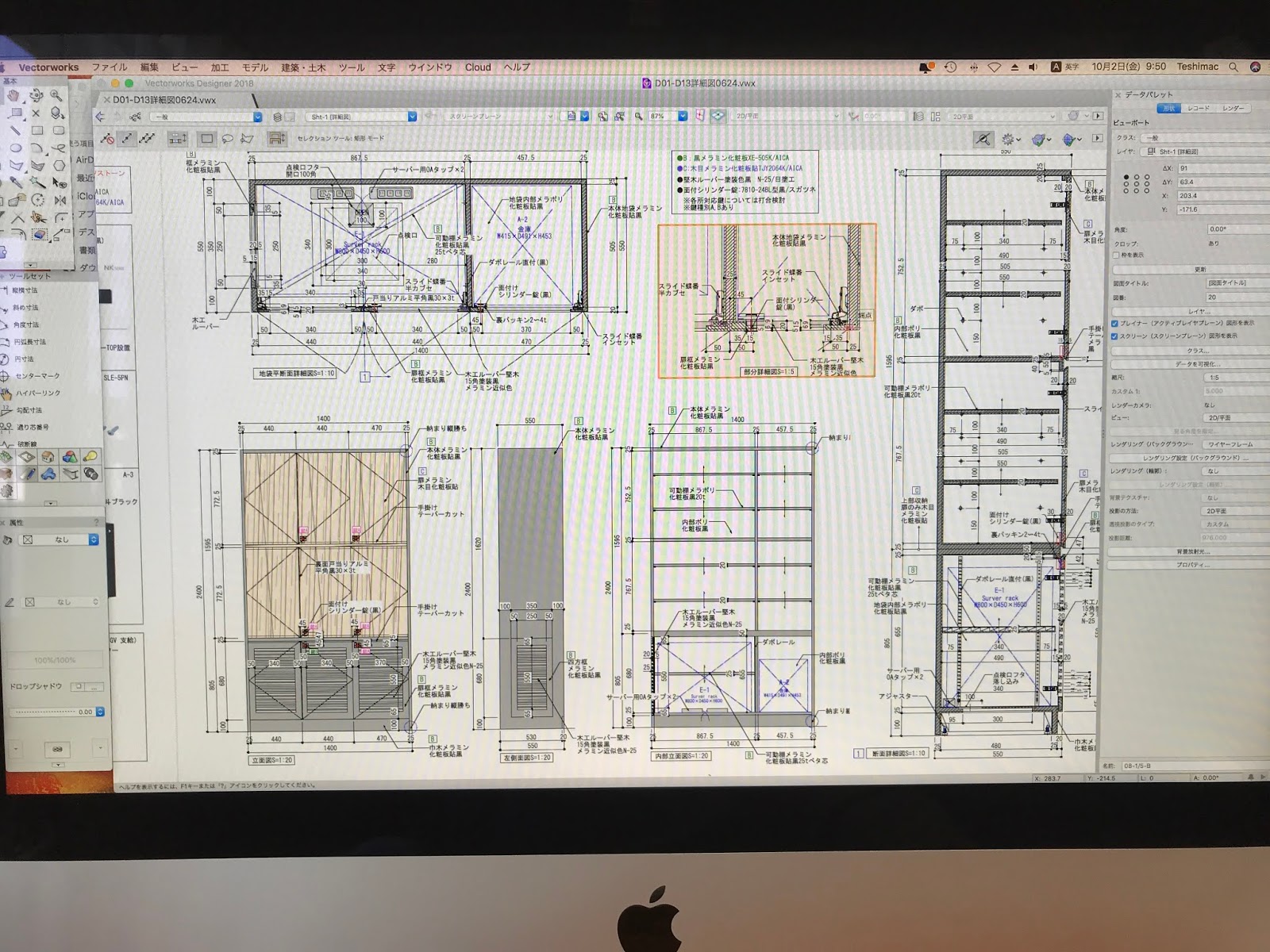Click the Wi-Fi status icon
1270x952 pixels.
pyautogui.click(x=994, y=67)
